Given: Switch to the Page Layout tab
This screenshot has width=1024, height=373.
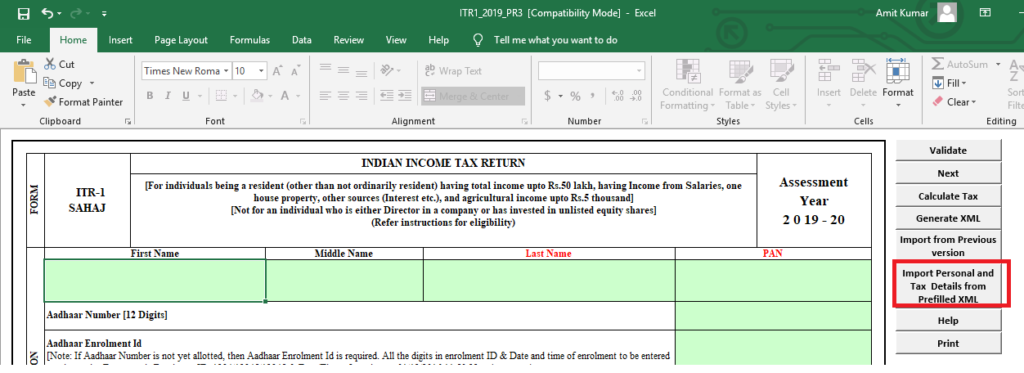Looking at the screenshot, I should click(x=181, y=40).
